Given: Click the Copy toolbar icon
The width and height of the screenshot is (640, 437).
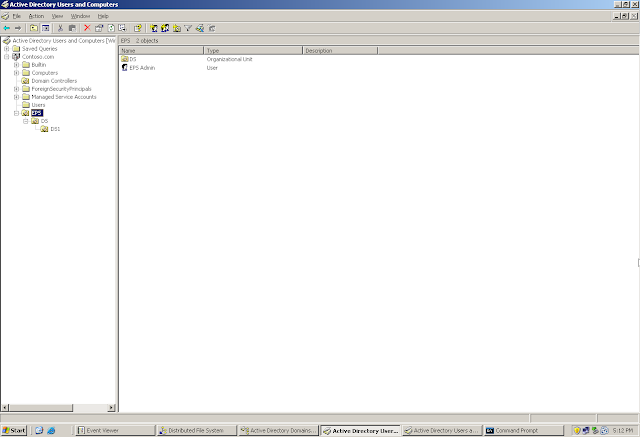Looking at the screenshot, I should (x=72, y=28).
